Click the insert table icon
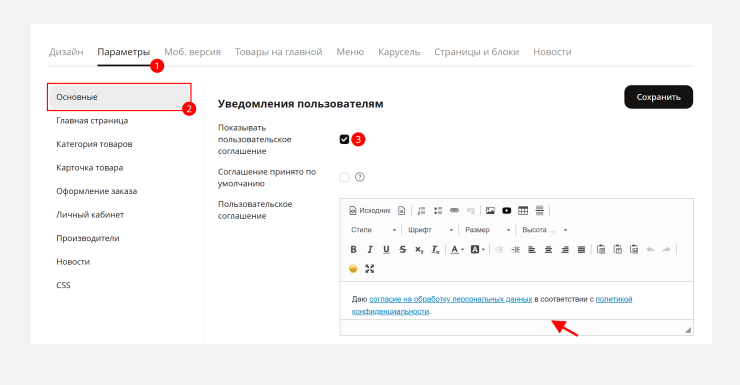Screen dimensions: 740x385 pyautogui.click(x=523, y=210)
